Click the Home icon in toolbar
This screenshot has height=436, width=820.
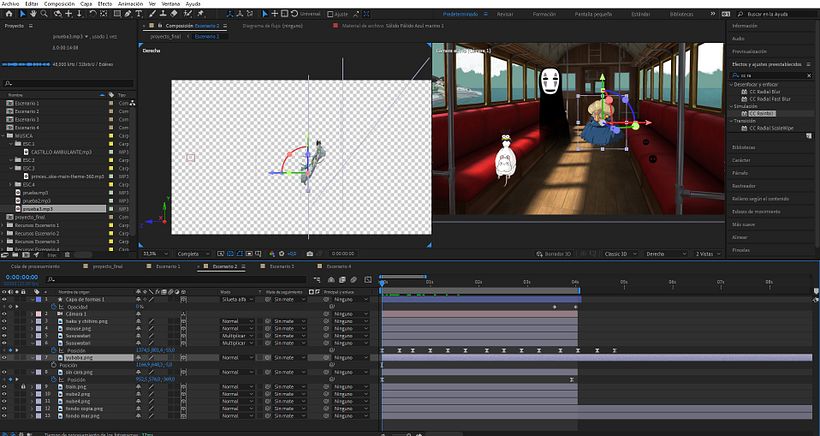click(x=8, y=14)
